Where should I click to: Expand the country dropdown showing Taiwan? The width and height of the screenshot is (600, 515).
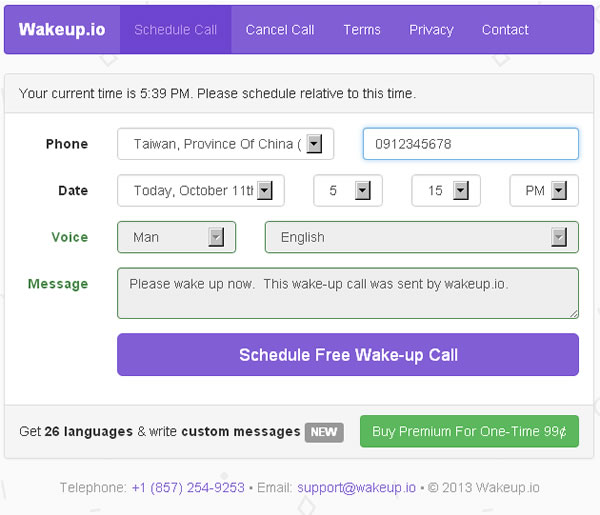click(225, 144)
